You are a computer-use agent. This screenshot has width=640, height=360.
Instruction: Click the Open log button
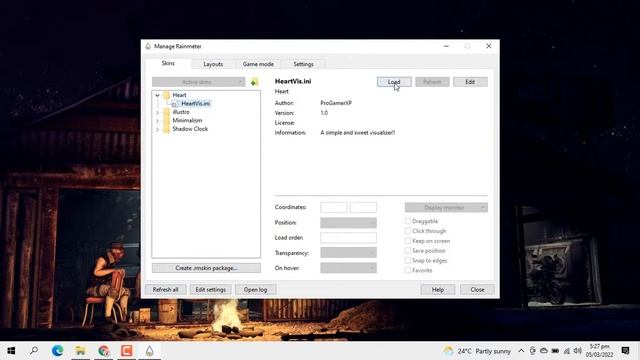(x=256, y=289)
